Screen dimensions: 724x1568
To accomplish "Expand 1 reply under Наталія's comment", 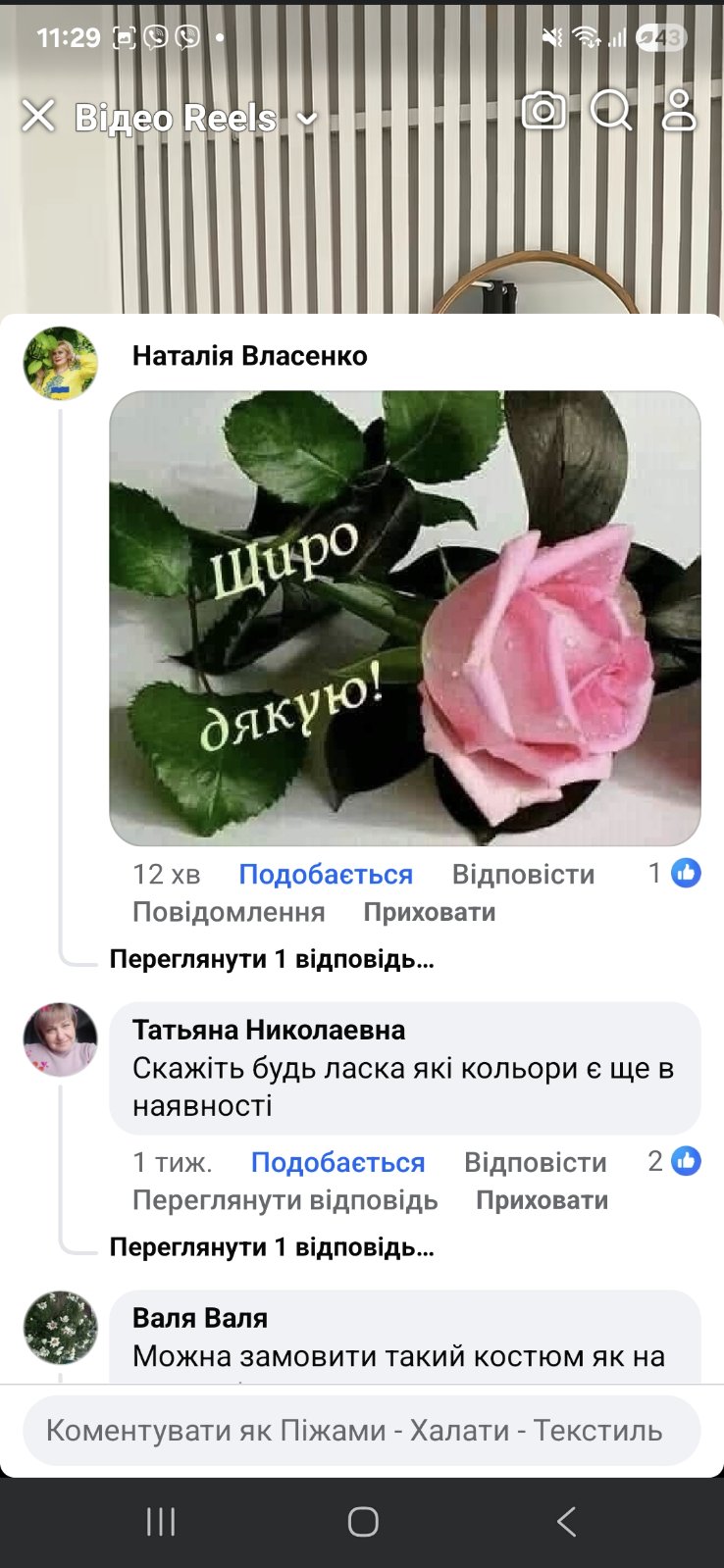I will click(x=272, y=959).
